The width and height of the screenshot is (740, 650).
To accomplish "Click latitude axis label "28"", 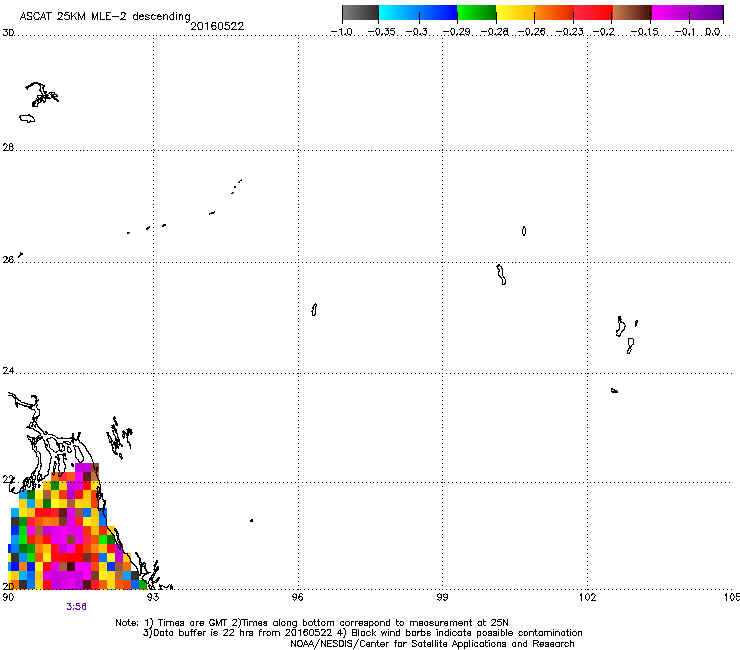I will (x=8, y=147).
